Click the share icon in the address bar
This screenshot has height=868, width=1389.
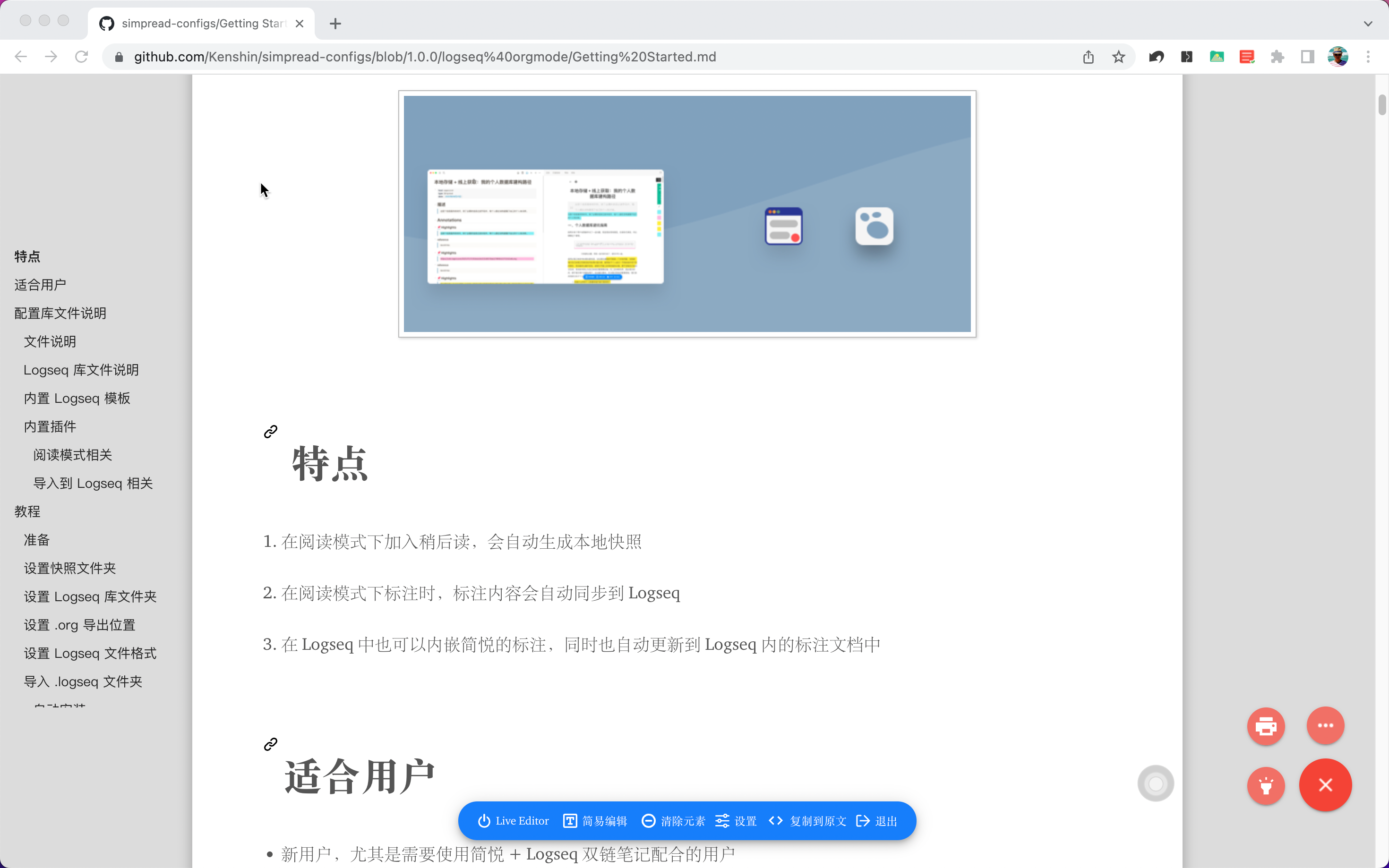(1088, 57)
